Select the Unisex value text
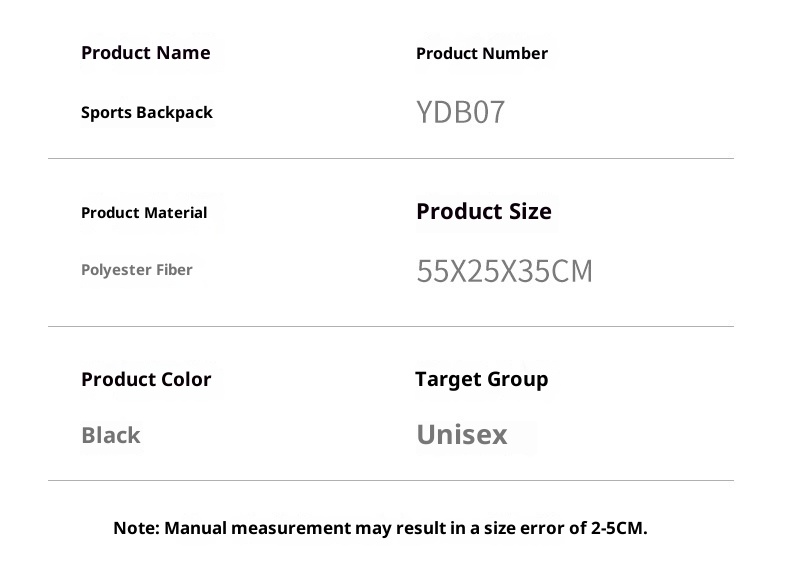The height and width of the screenshot is (581, 790). [x=461, y=435]
